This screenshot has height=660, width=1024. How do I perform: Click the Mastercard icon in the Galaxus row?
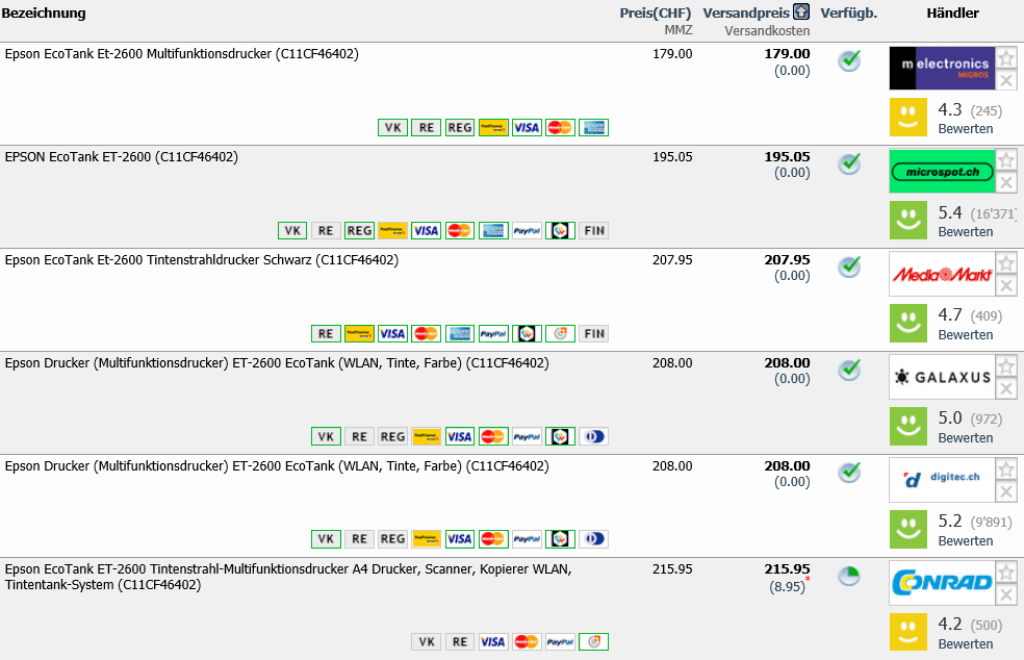pos(493,436)
